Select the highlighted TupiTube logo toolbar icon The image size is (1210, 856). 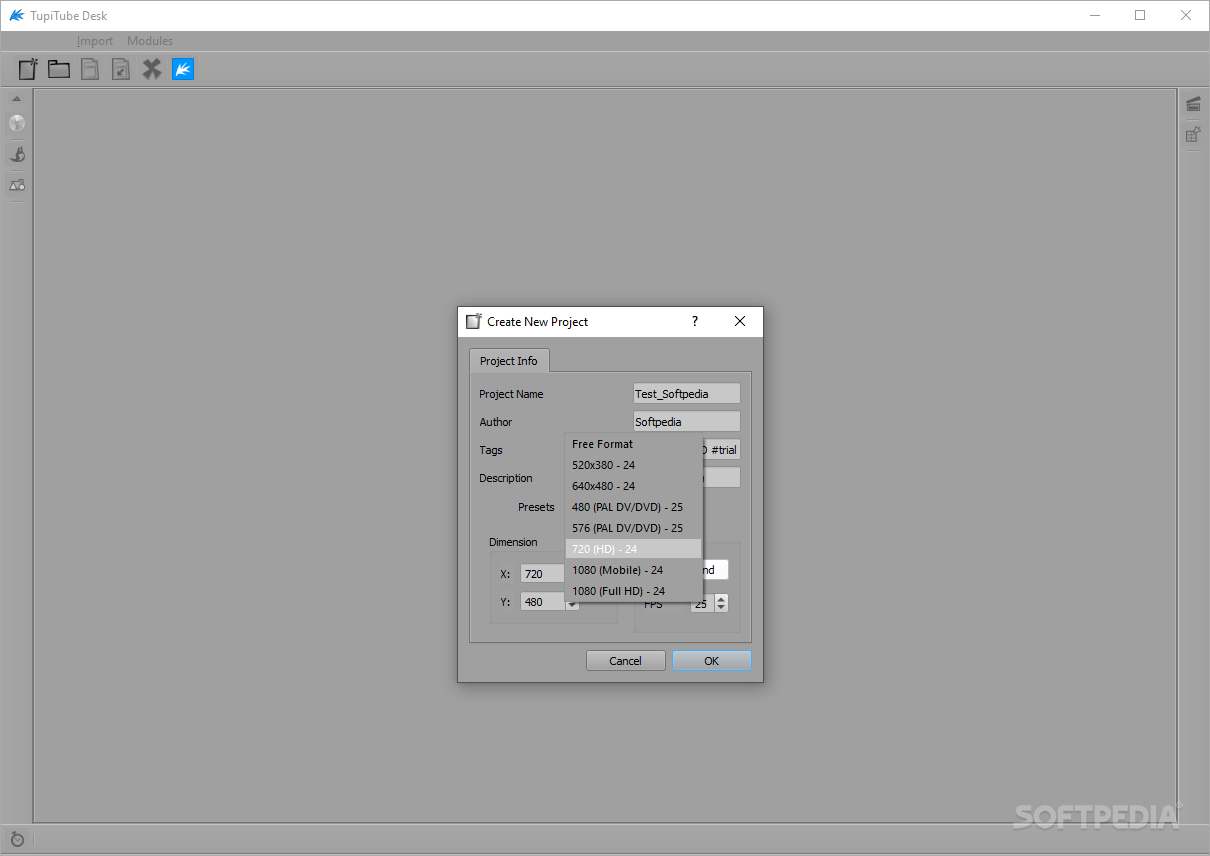(182, 68)
